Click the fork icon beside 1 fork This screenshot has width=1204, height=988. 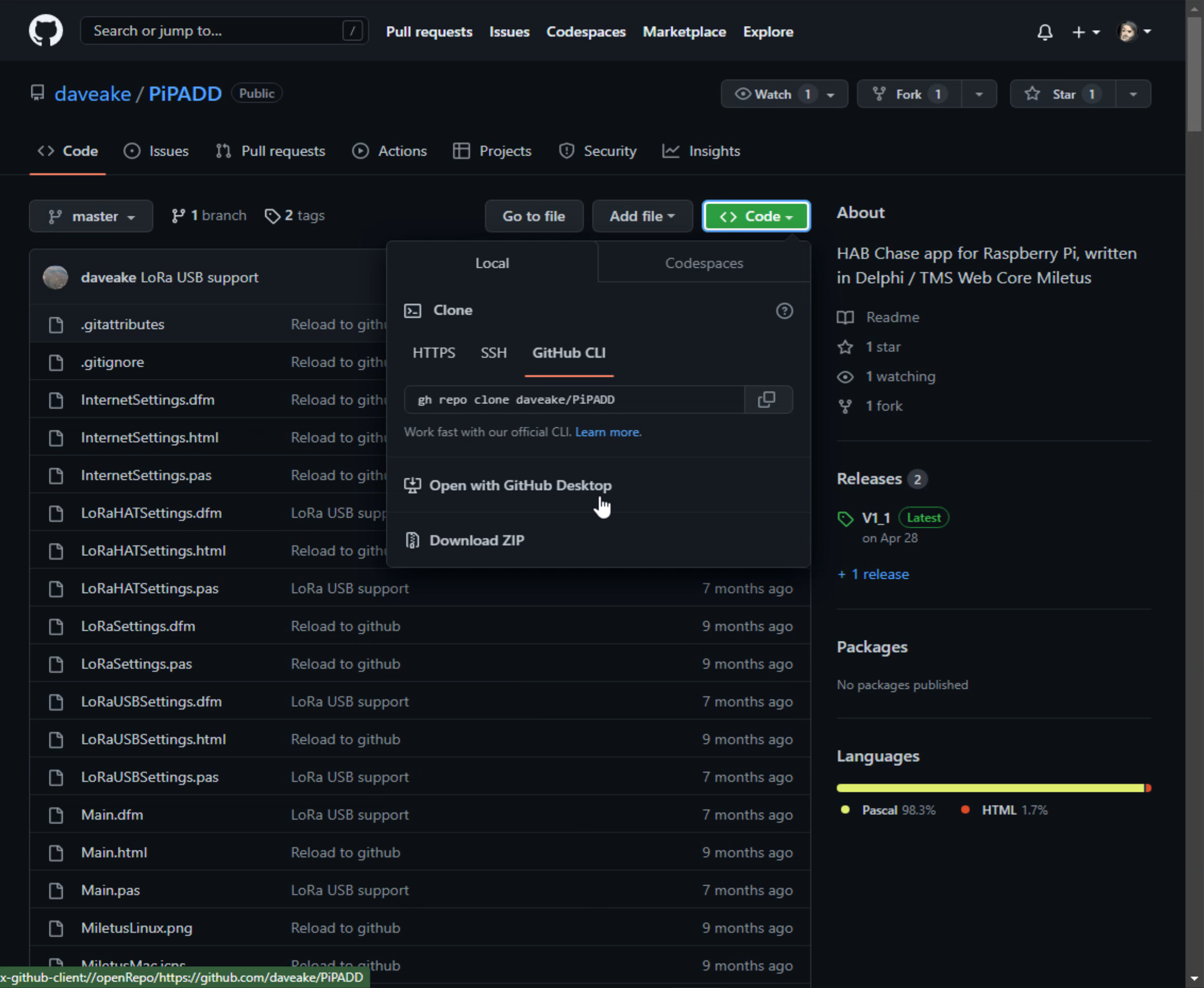coord(845,407)
